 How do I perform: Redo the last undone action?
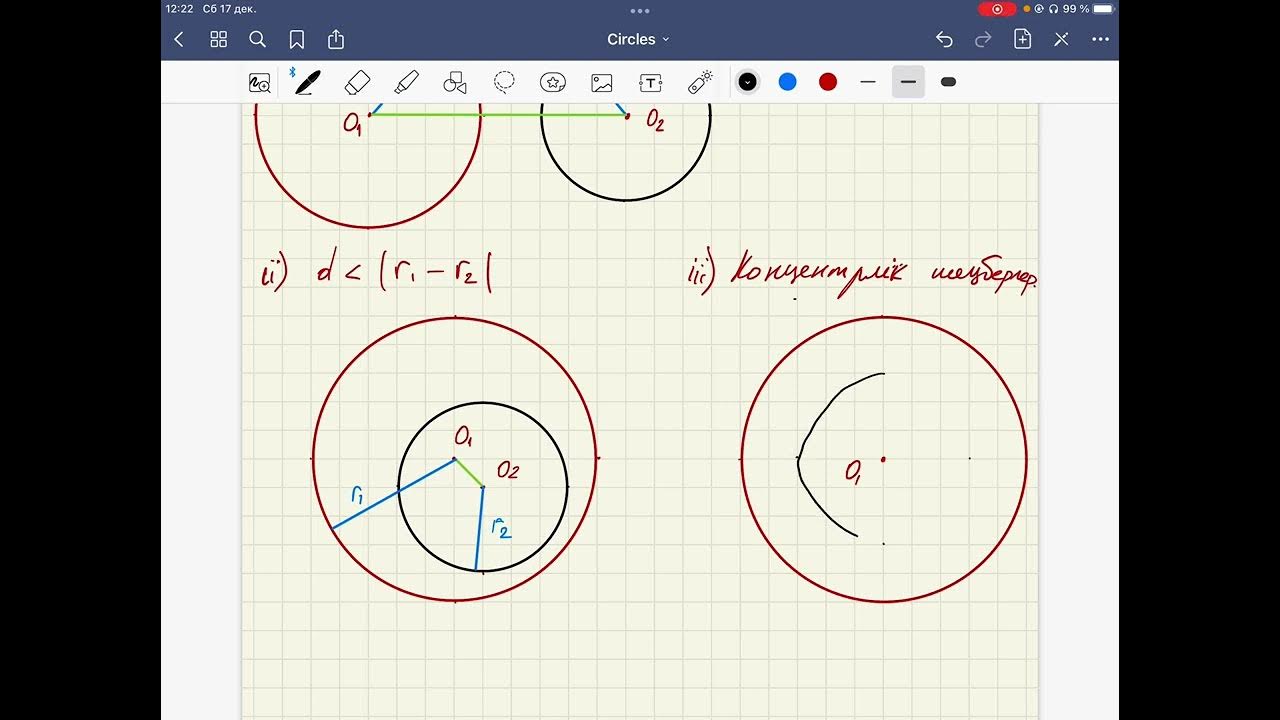pyautogui.click(x=983, y=39)
